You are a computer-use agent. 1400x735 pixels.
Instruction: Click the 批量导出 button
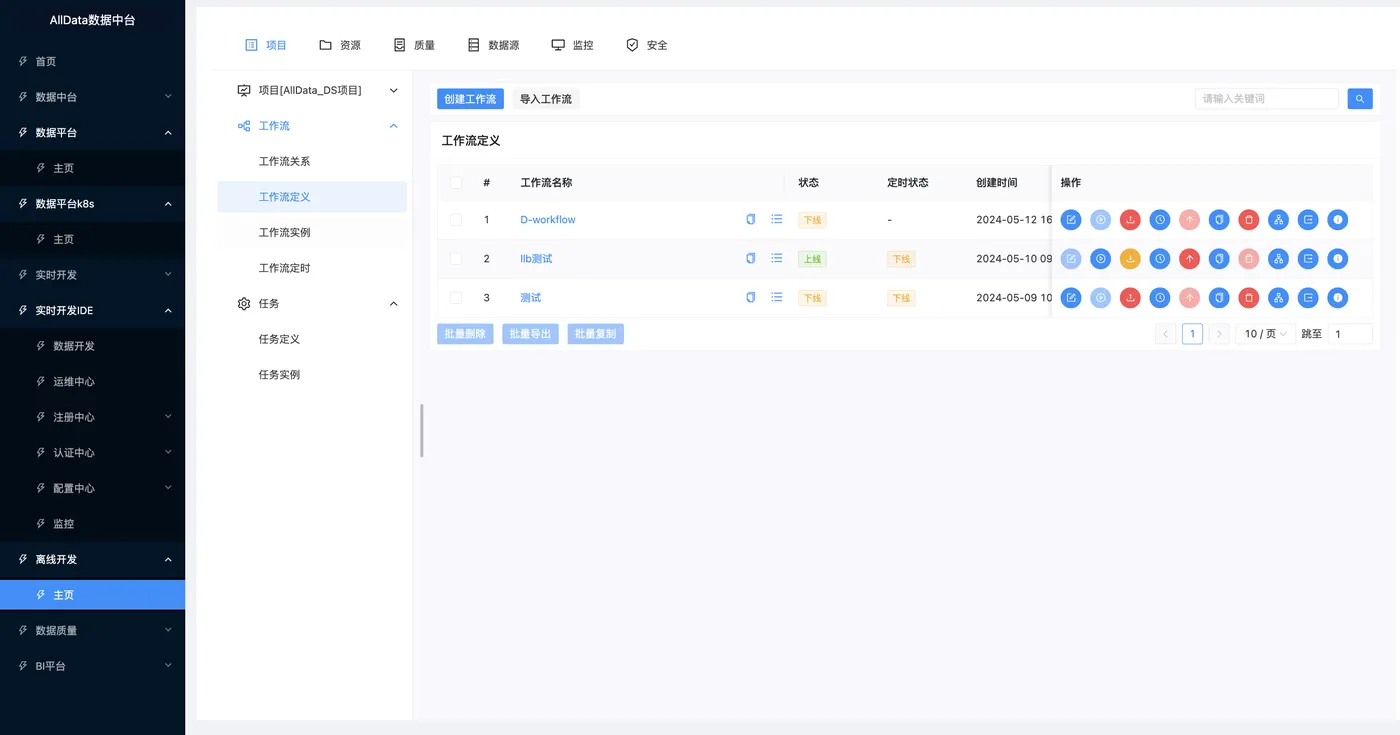(530, 334)
